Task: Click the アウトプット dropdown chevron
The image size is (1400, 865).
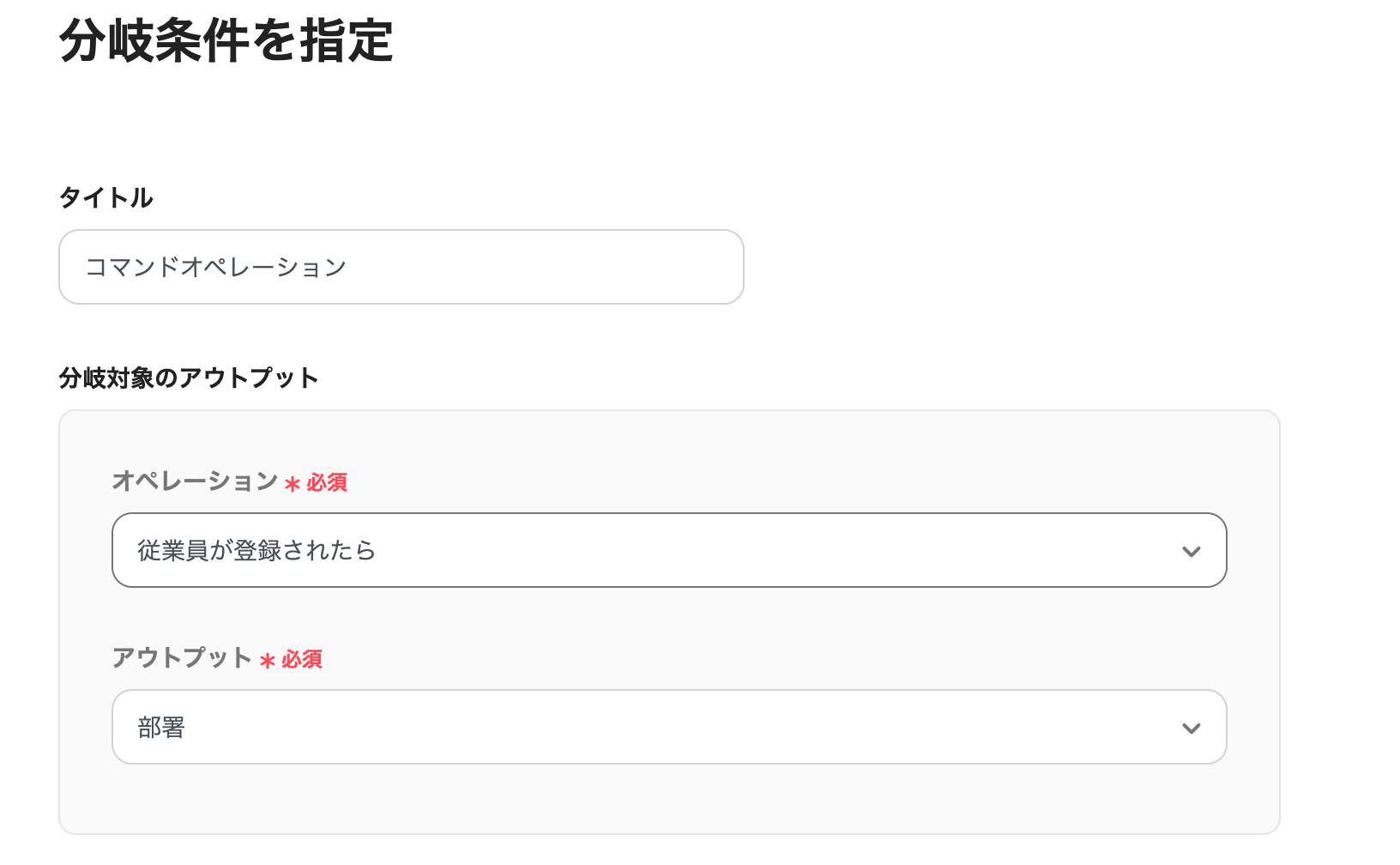Action: pos(1192,727)
